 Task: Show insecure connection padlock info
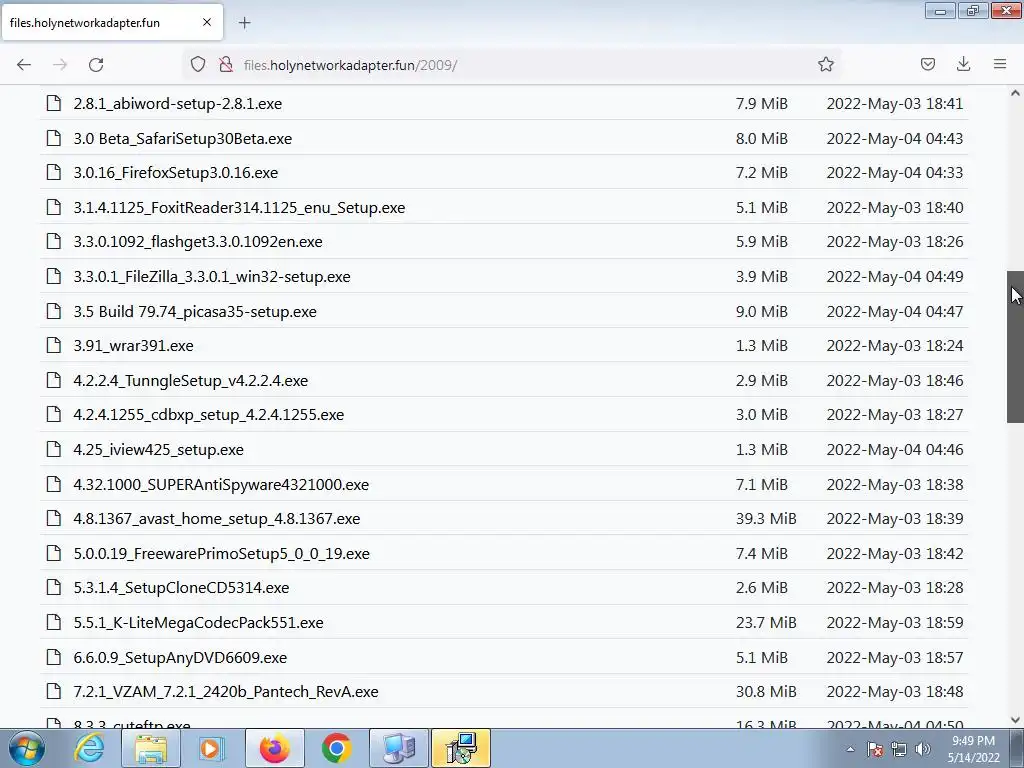226,65
